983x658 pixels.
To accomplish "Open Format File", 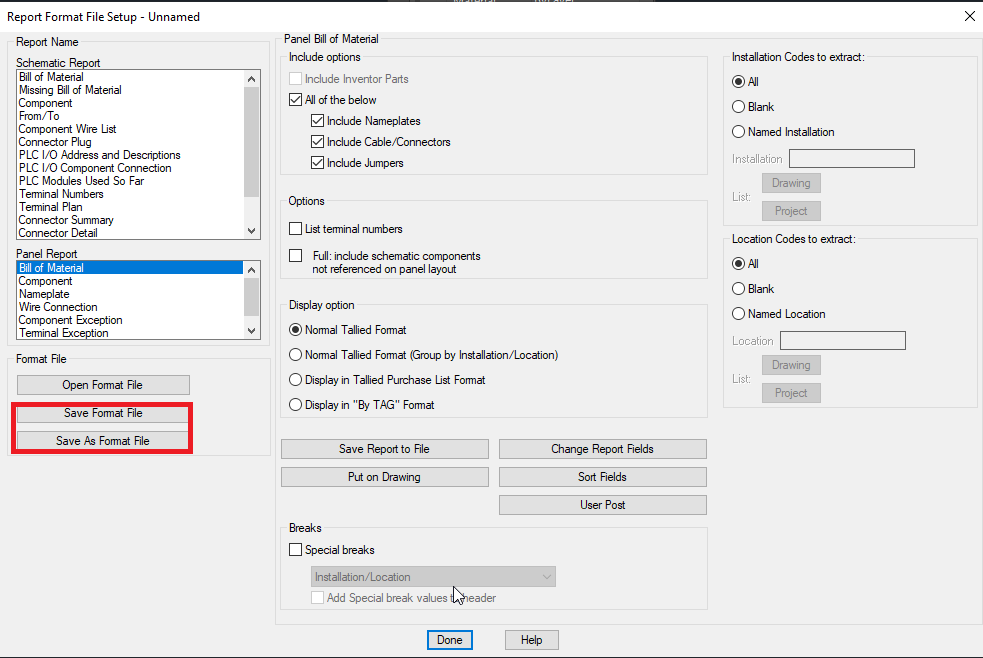I will point(102,384).
